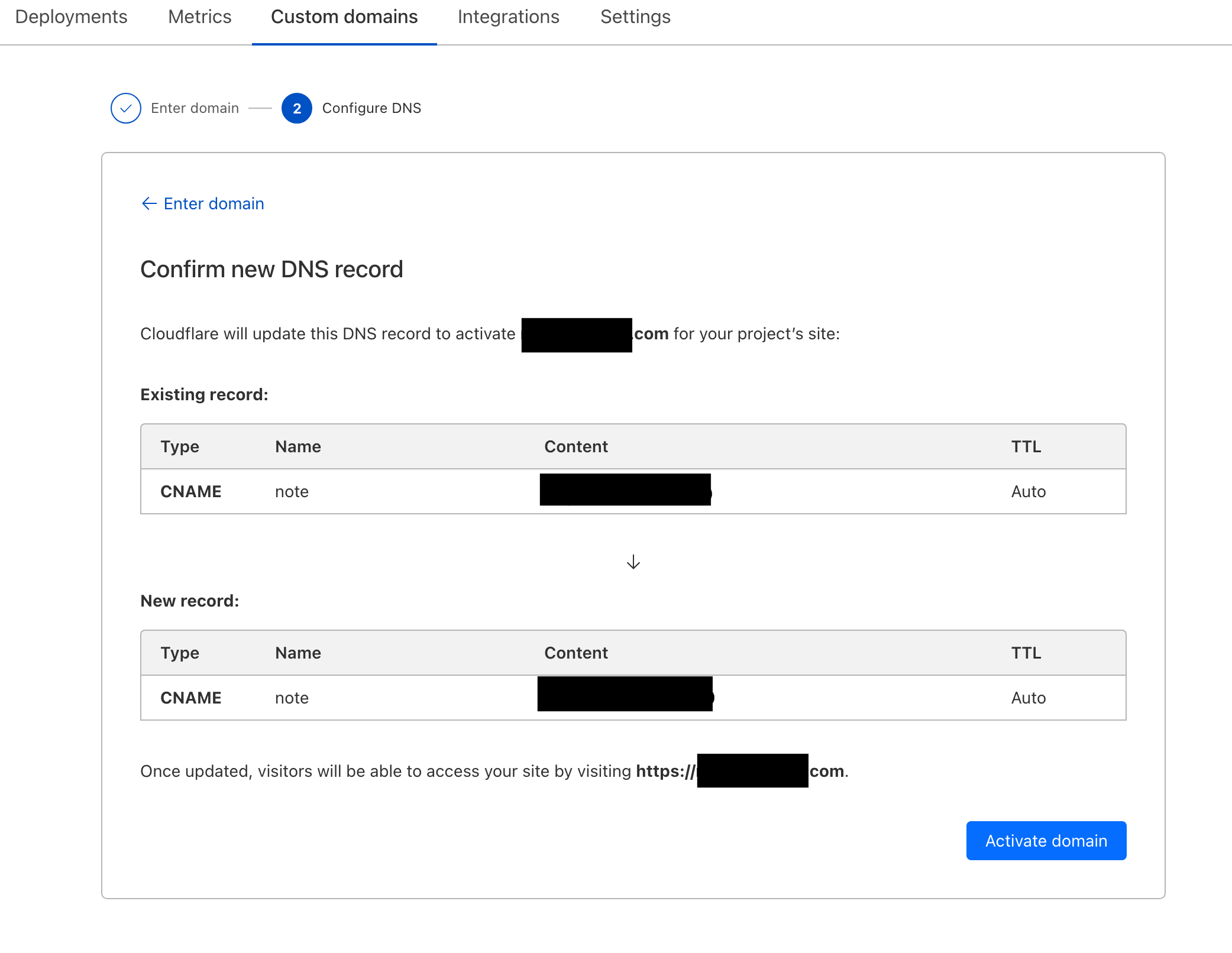Click the Enter domain back link

(x=214, y=203)
